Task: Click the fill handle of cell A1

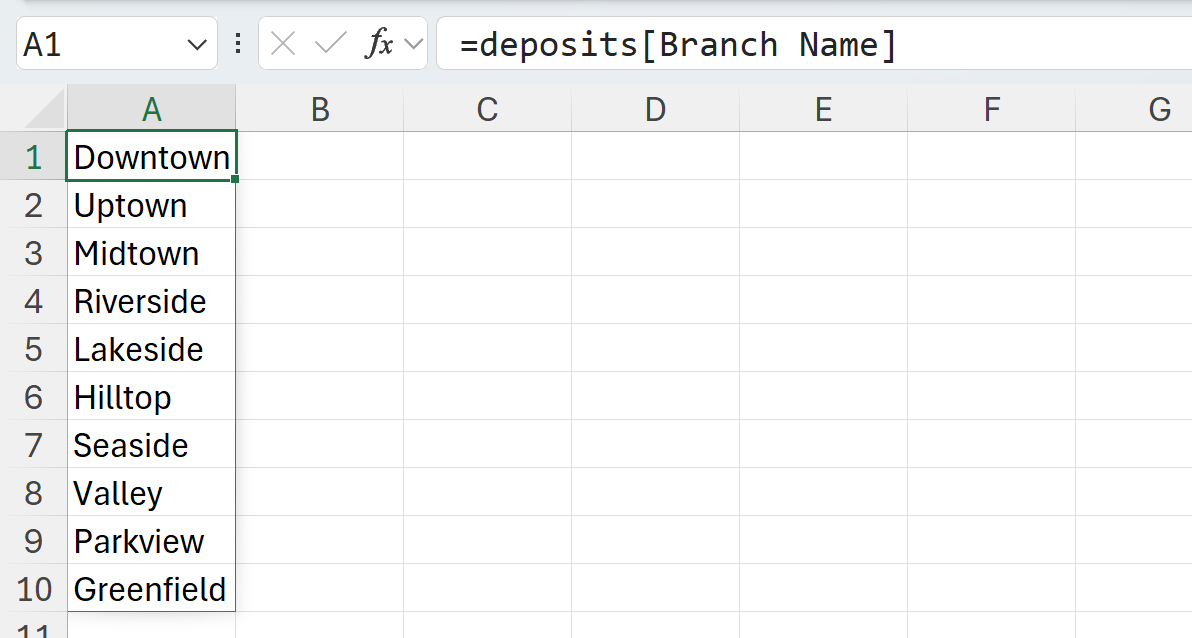Action: pos(235,180)
